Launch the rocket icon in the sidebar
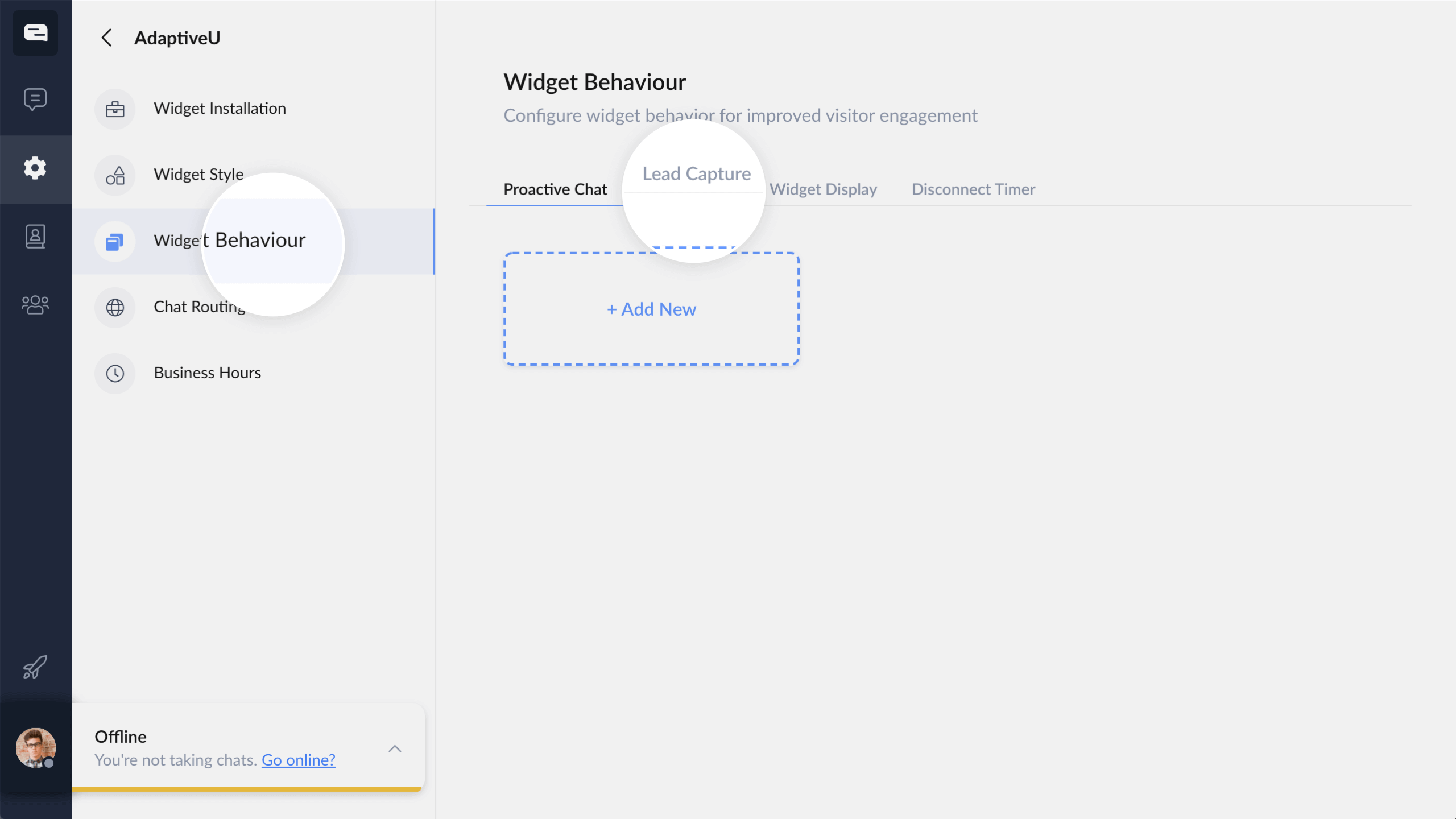This screenshot has width=1456, height=819. click(x=35, y=667)
